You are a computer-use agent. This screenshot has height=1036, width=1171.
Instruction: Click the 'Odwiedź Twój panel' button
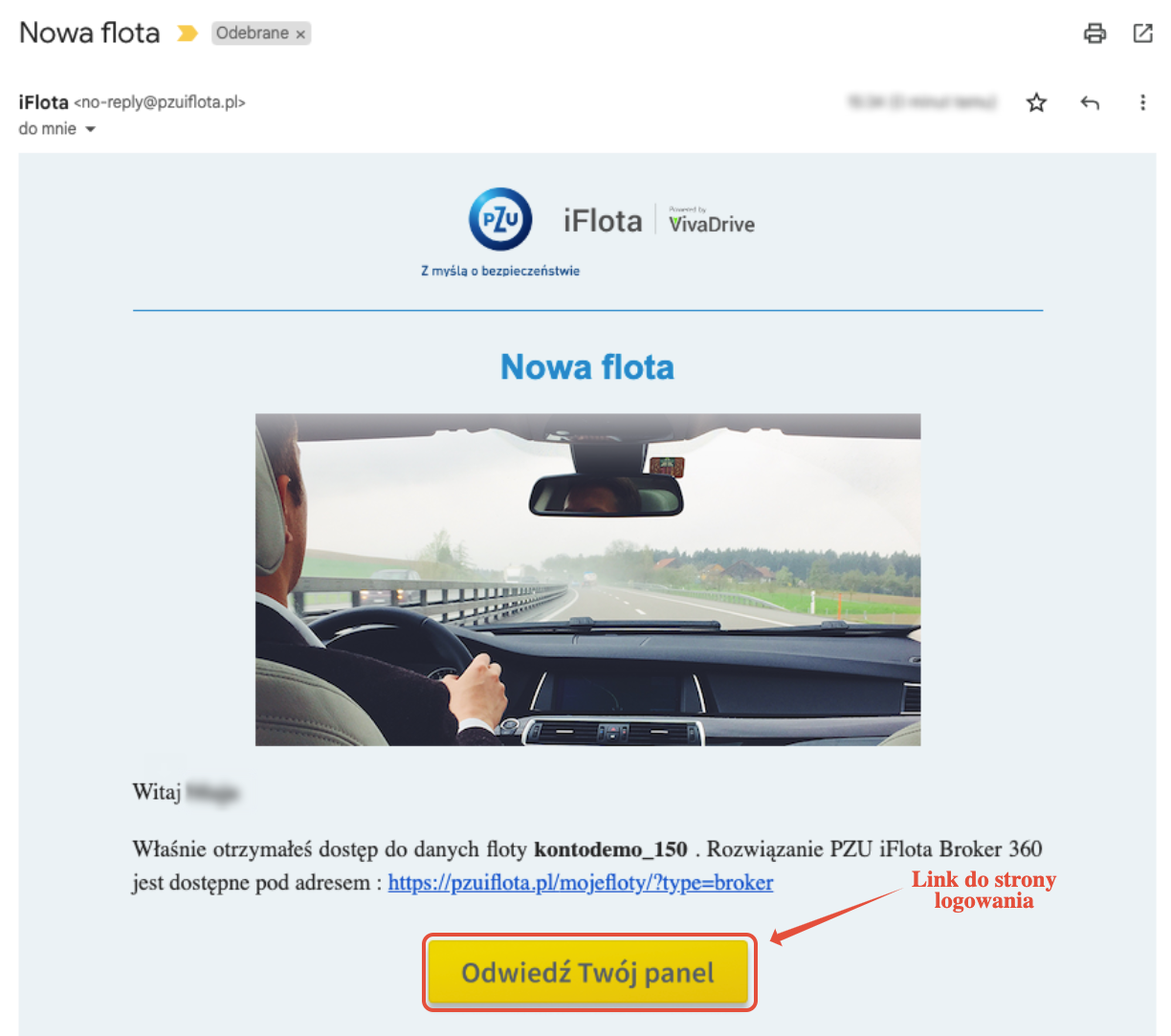587,973
